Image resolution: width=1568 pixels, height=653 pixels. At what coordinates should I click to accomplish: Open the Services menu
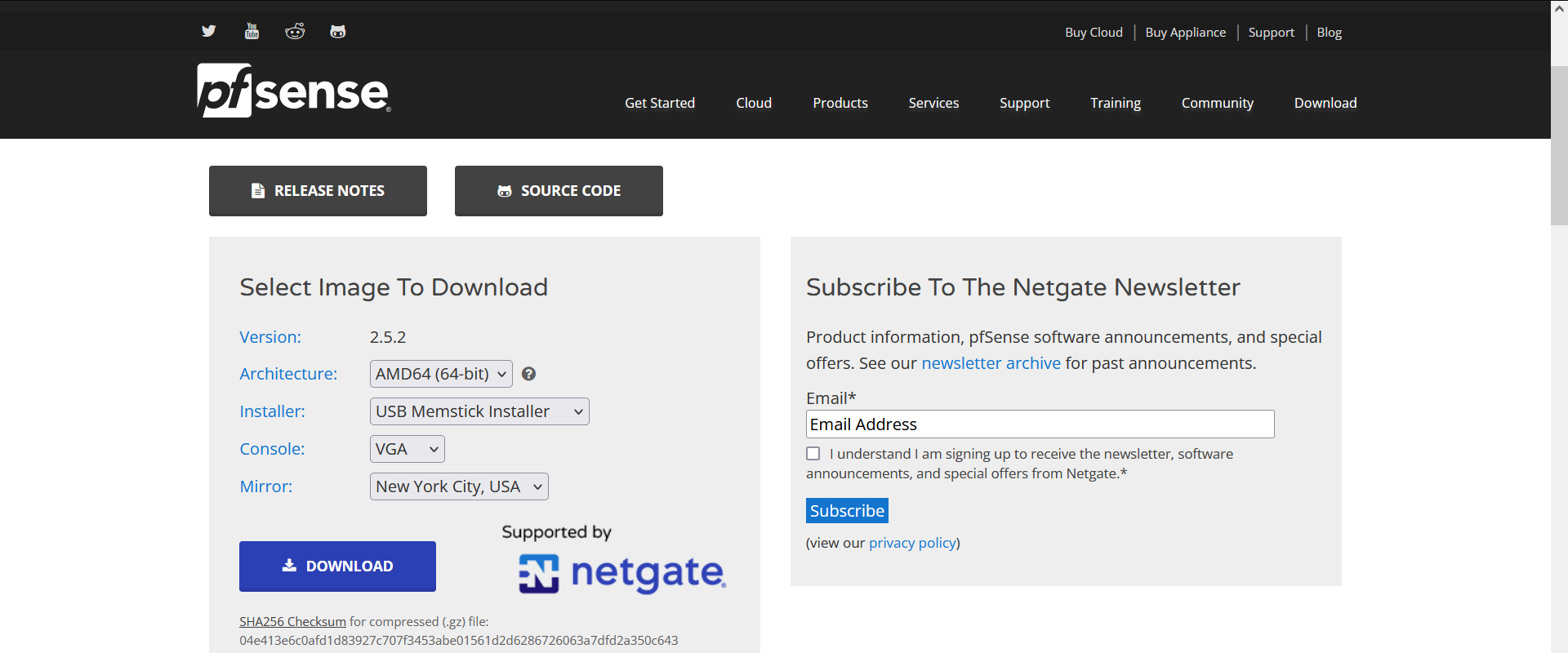(933, 103)
